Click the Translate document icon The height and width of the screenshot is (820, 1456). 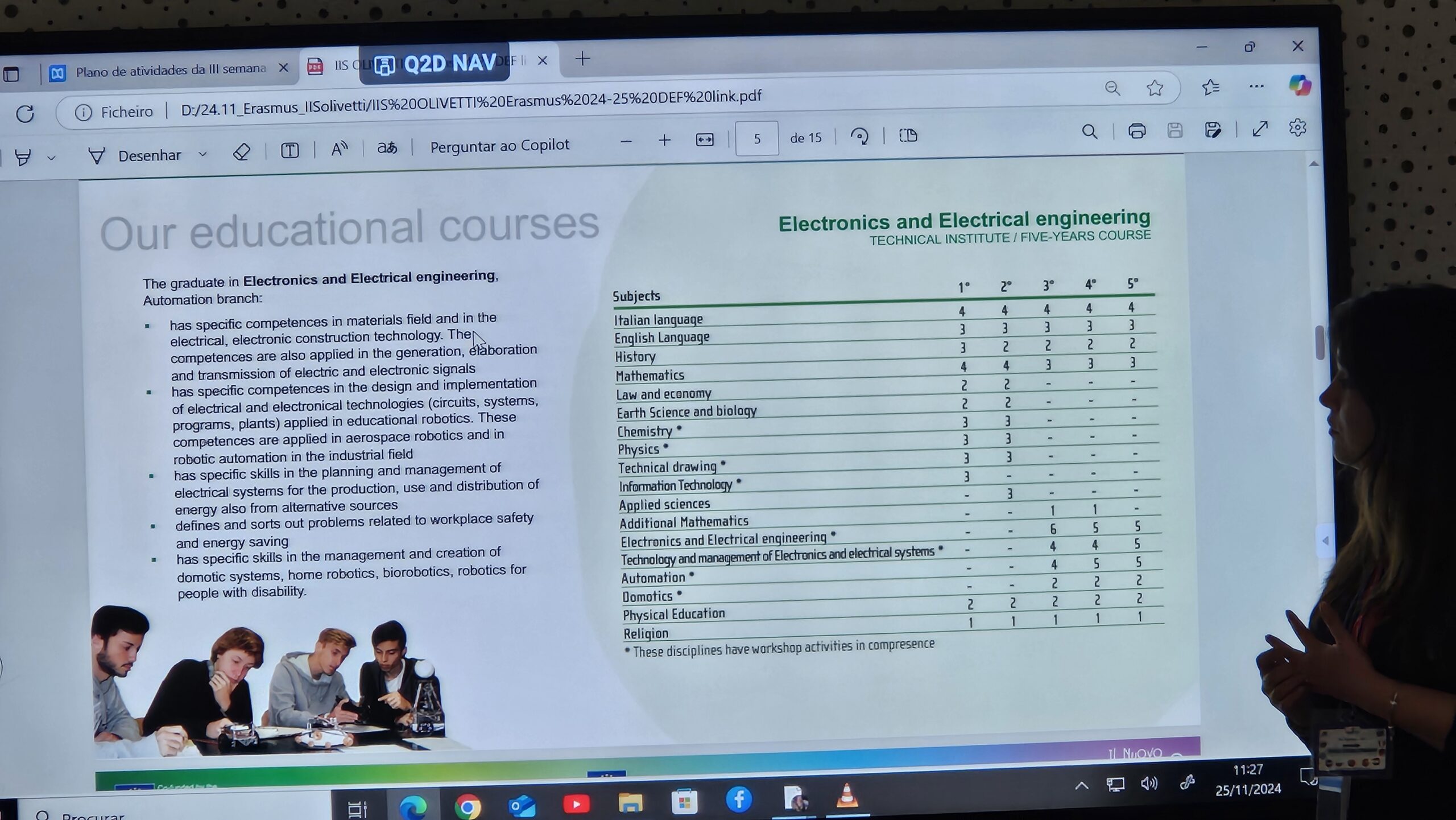coord(387,148)
